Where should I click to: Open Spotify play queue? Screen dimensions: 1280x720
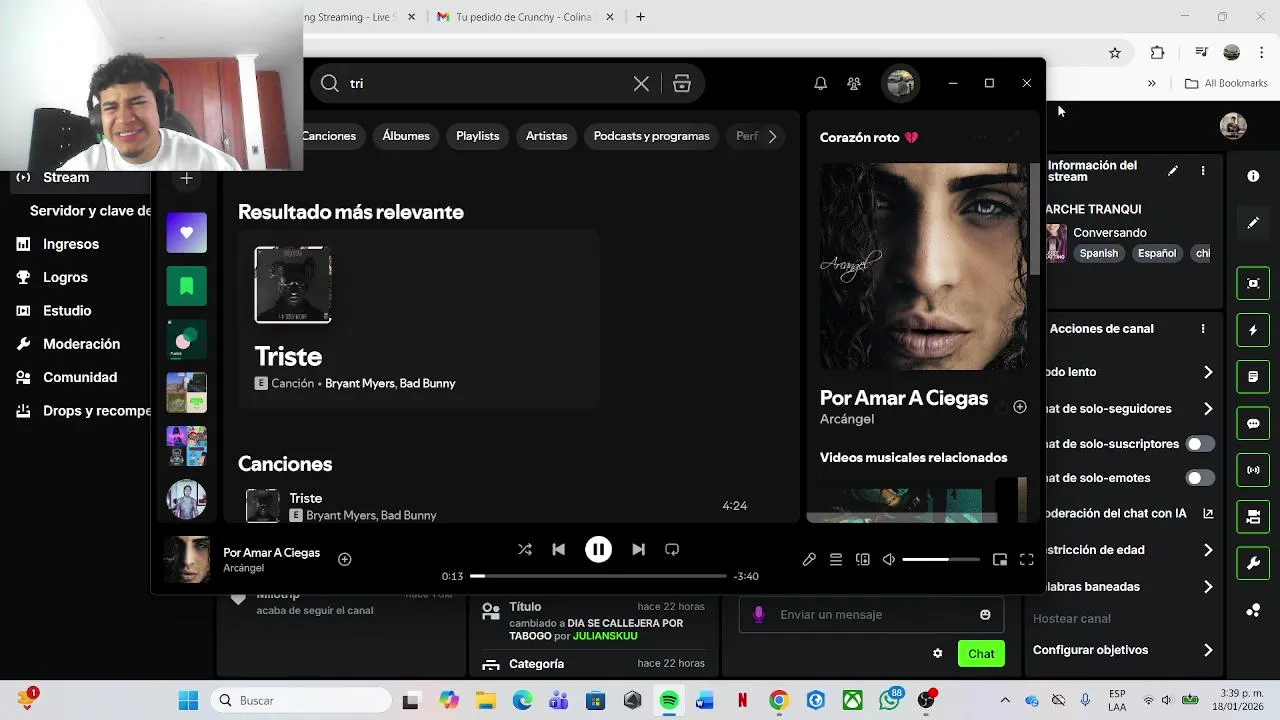(x=836, y=560)
